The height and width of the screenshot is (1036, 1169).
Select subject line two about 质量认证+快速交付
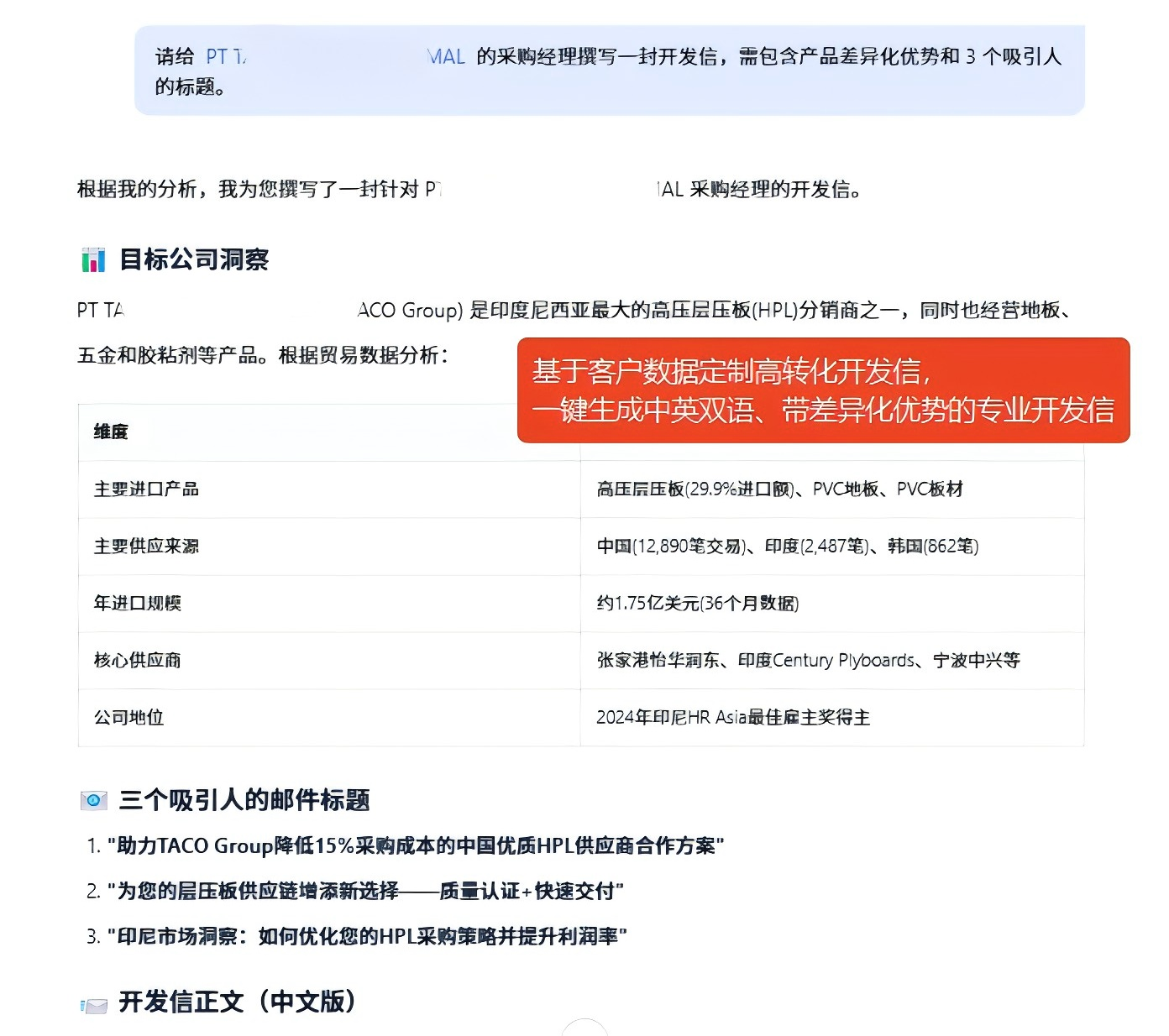click(x=365, y=891)
